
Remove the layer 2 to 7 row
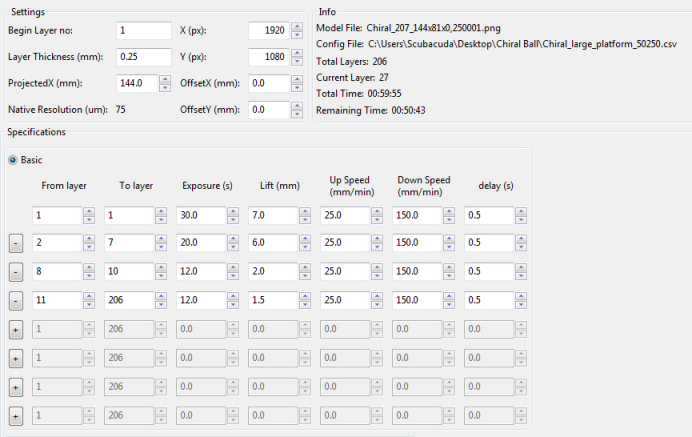[x=16, y=243]
